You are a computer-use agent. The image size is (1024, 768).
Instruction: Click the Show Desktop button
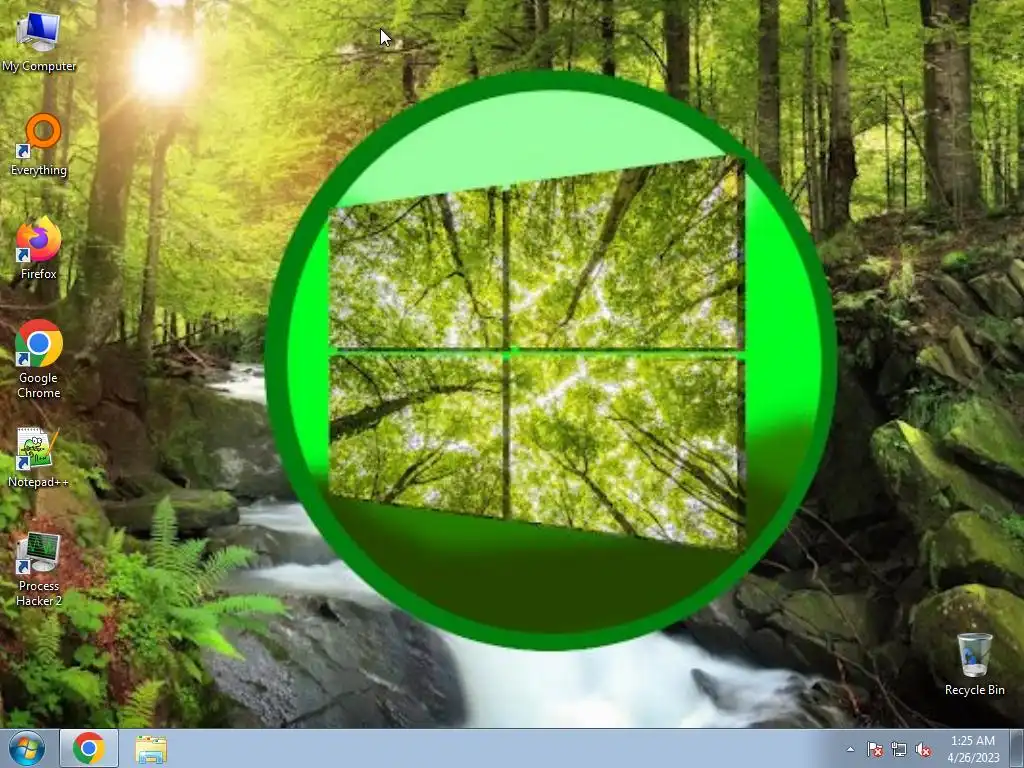point(1017,749)
